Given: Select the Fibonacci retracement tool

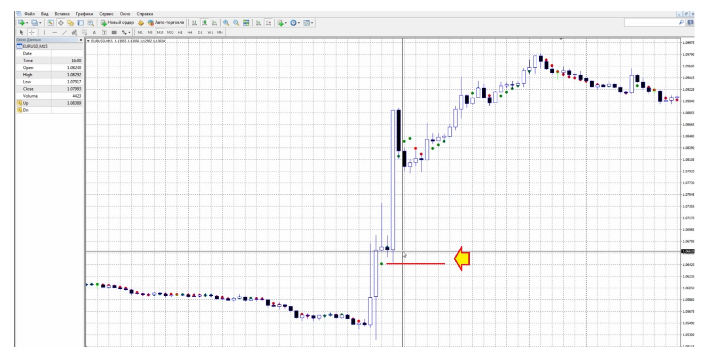Looking at the screenshot, I should pyautogui.click(x=85, y=32).
